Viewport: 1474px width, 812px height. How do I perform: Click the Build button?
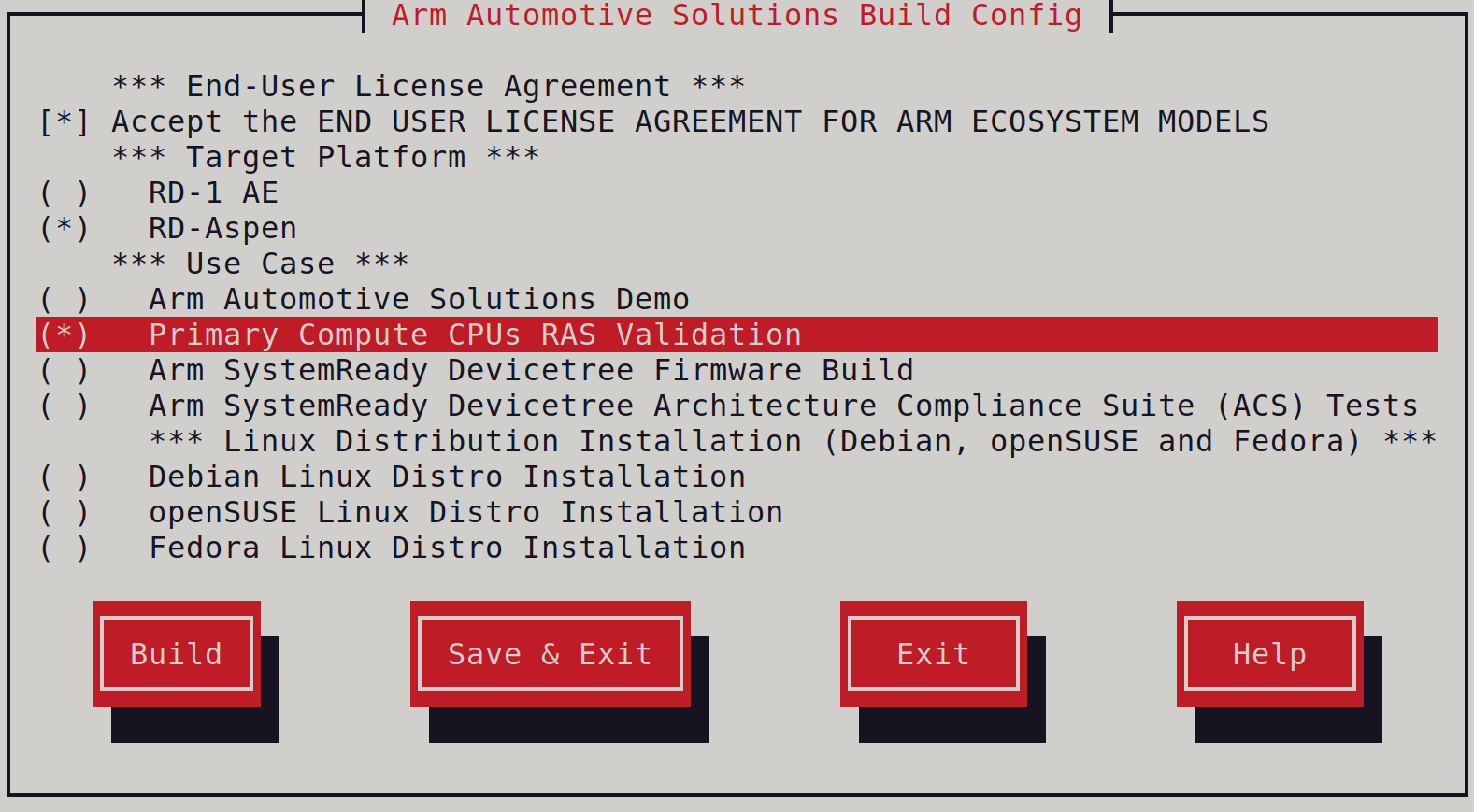pyautogui.click(x=177, y=654)
